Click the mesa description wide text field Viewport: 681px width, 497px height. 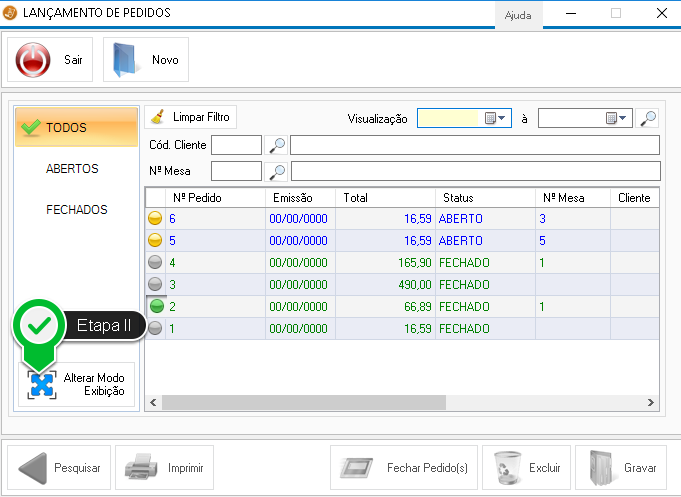[x=476, y=171]
